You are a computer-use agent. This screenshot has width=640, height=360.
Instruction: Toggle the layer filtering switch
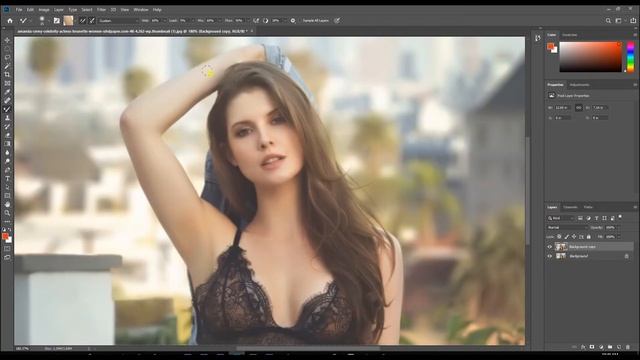[x=620, y=217]
